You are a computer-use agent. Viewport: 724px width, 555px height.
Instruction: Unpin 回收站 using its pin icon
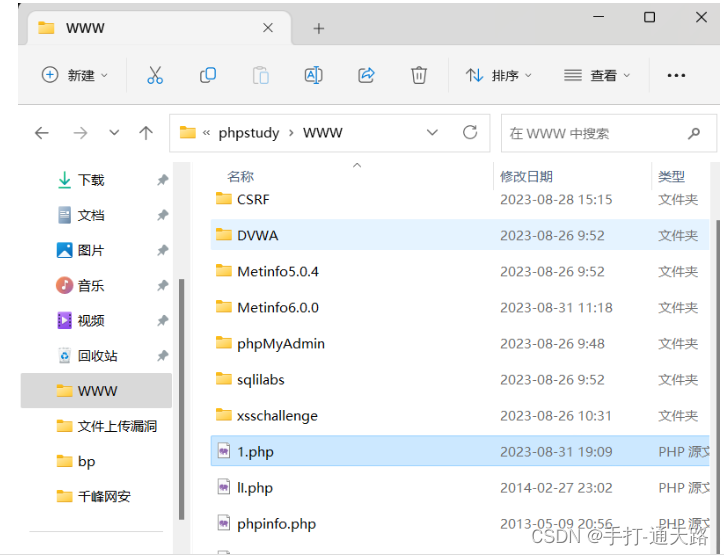(x=163, y=355)
